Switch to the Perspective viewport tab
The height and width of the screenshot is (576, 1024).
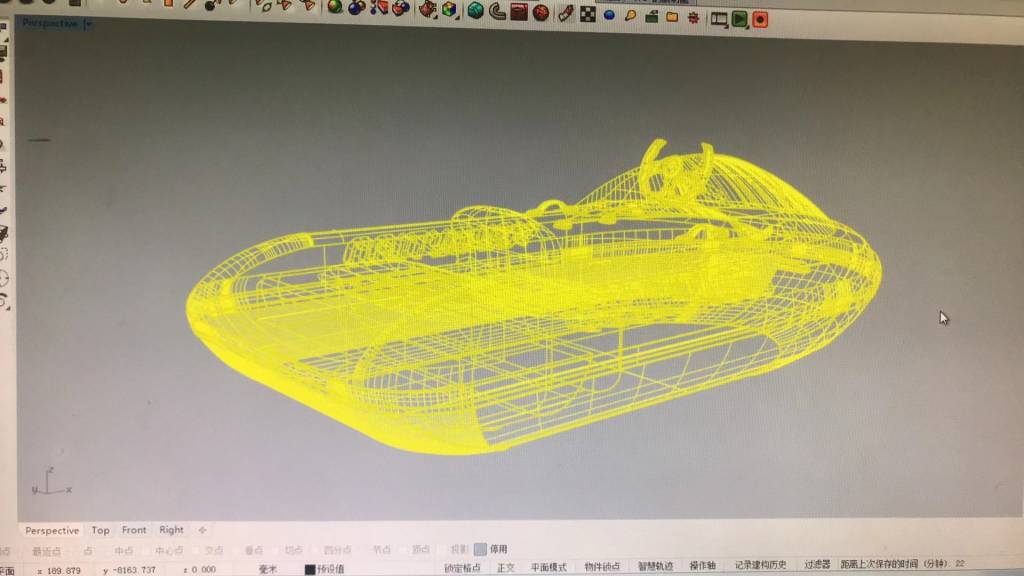52,531
